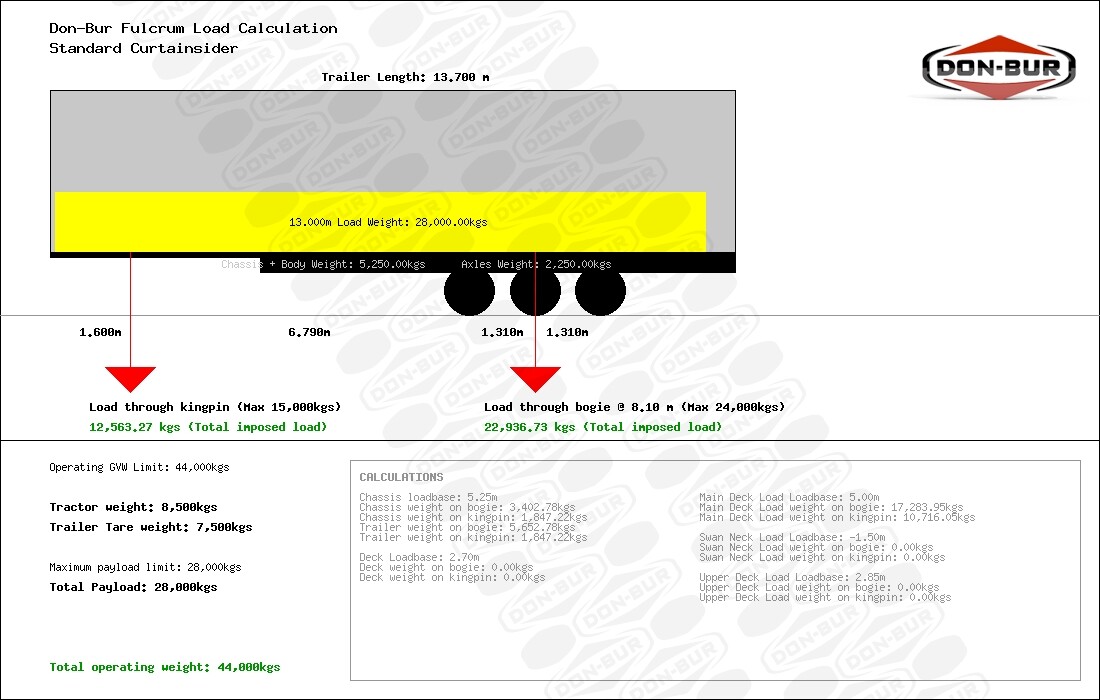Click 'Maximum payload limit: 28,000kgs'
The width and height of the screenshot is (1100, 700).
click(x=145, y=567)
